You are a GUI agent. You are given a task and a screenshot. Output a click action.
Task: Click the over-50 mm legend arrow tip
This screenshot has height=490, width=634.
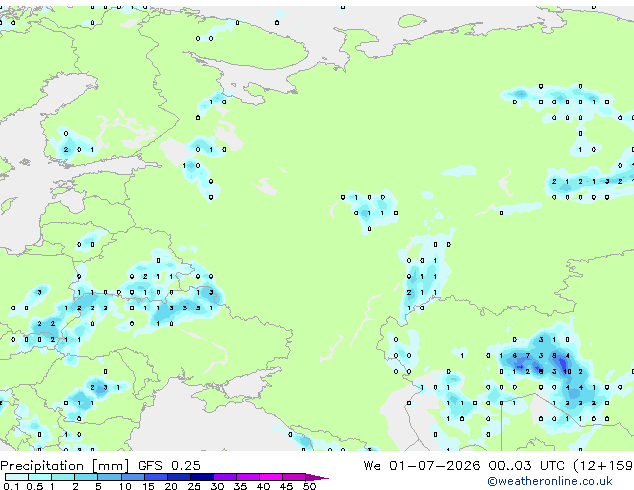(x=317, y=477)
